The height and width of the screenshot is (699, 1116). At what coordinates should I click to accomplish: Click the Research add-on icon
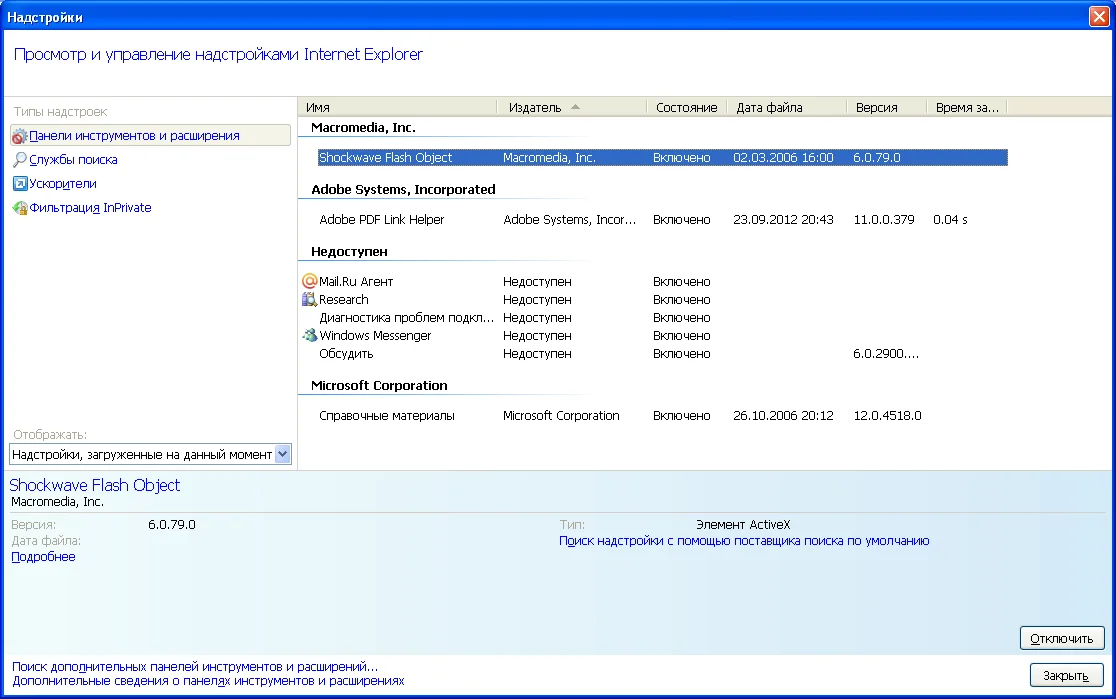(x=309, y=300)
